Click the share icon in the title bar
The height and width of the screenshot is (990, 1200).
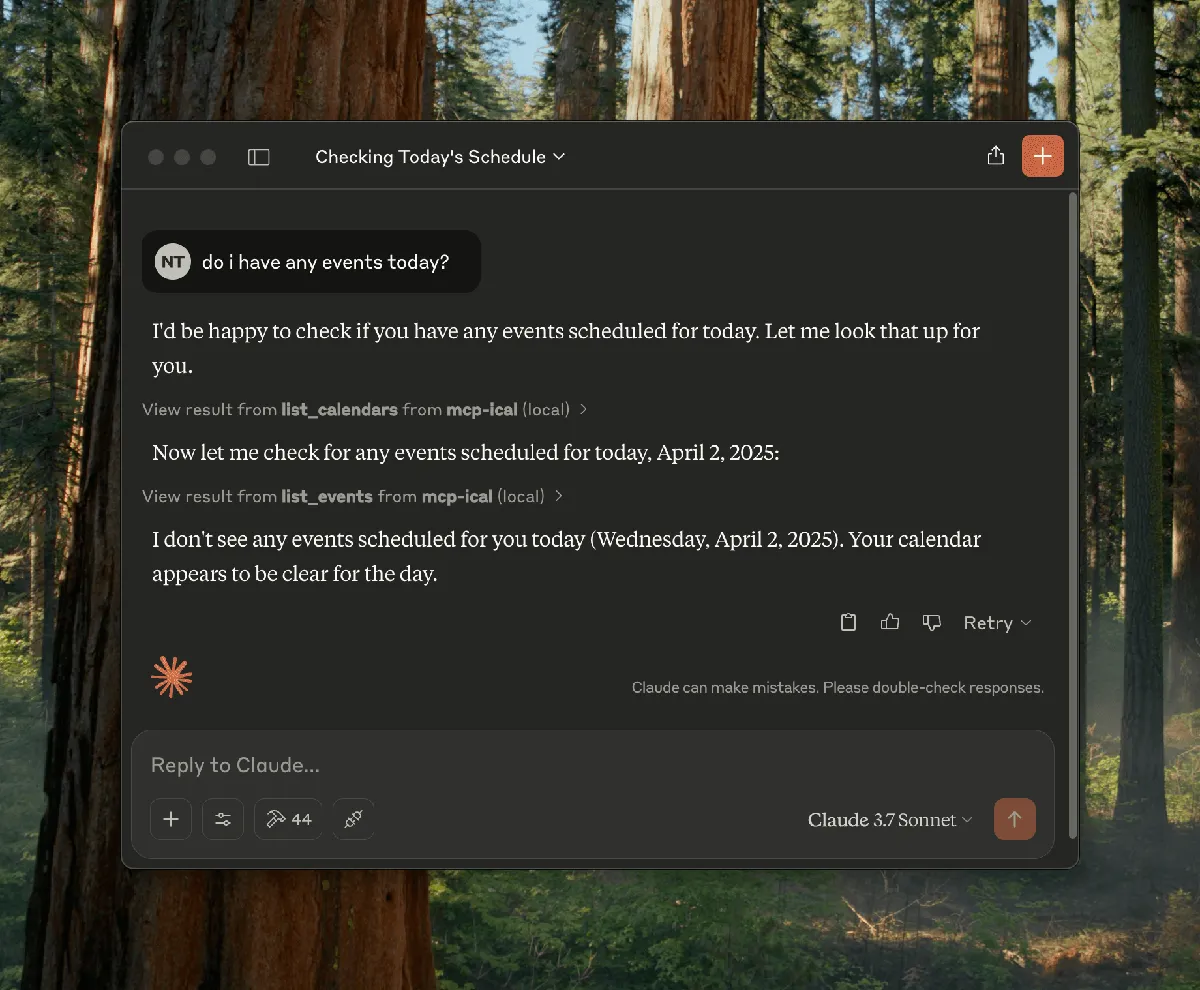995,156
